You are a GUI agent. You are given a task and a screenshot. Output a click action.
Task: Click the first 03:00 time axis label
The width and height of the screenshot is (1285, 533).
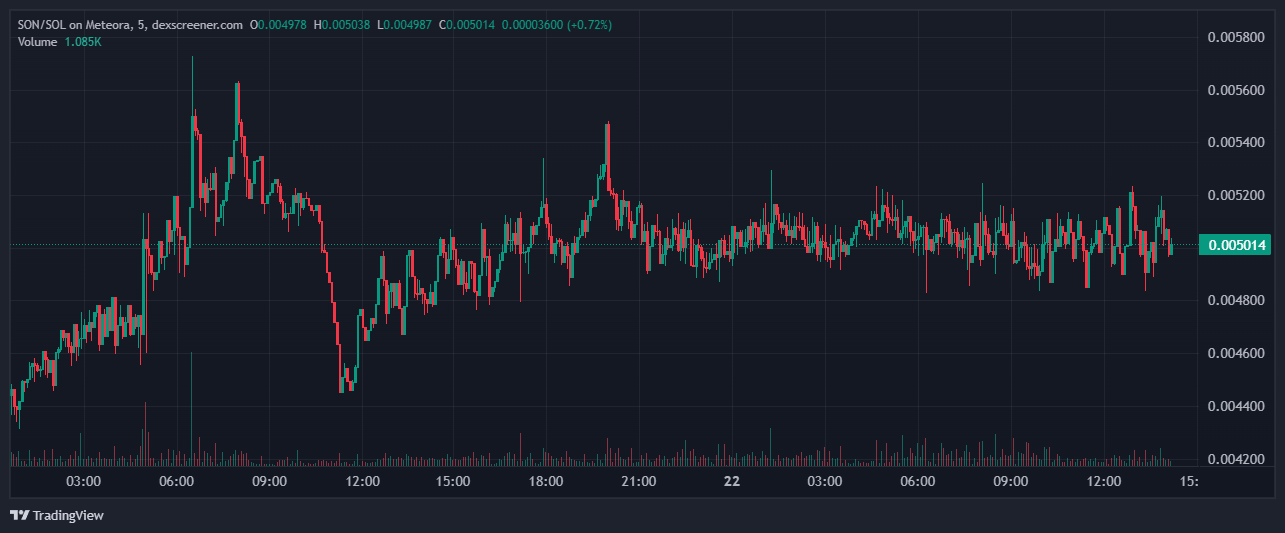tap(83, 481)
